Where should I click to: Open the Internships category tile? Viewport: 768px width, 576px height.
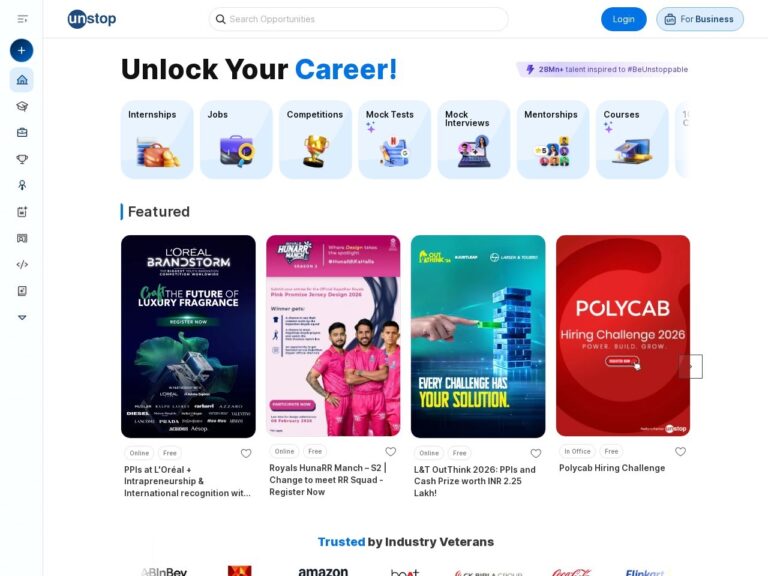coord(157,140)
